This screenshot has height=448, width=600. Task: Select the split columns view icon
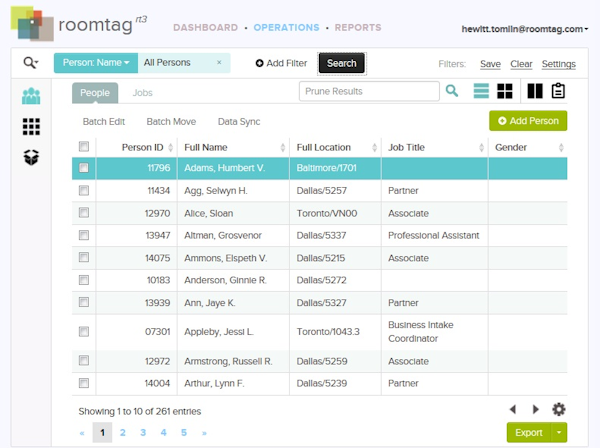(535, 92)
